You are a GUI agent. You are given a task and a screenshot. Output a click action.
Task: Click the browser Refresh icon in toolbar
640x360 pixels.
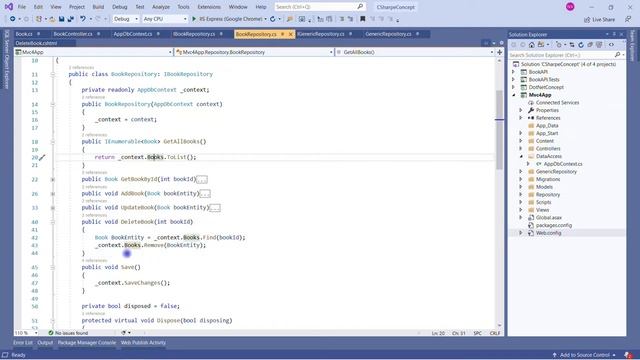pyautogui.click(x=273, y=19)
